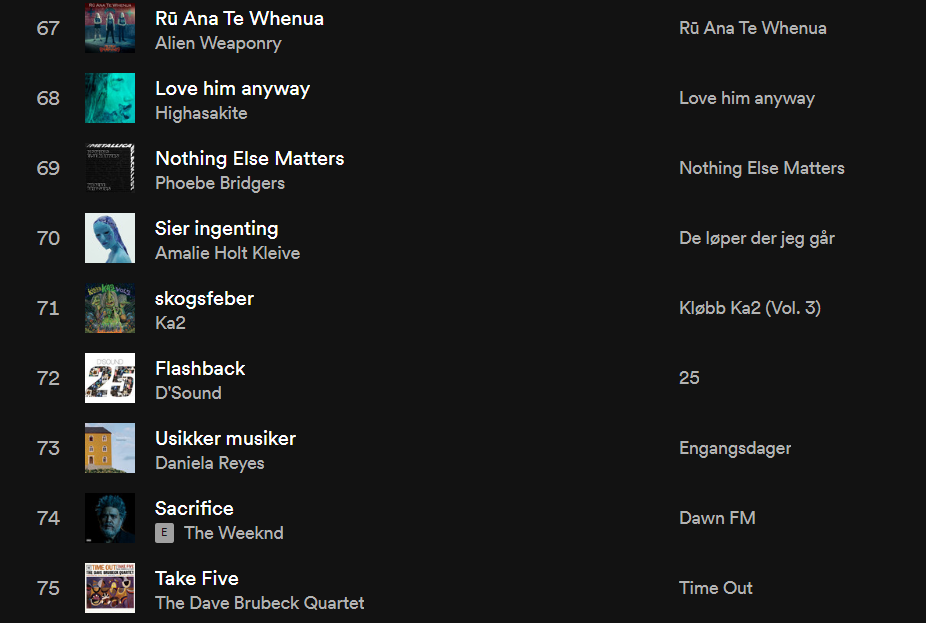
Task: Go to The Dave Brubeck Quartet page
Action: [259, 603]
